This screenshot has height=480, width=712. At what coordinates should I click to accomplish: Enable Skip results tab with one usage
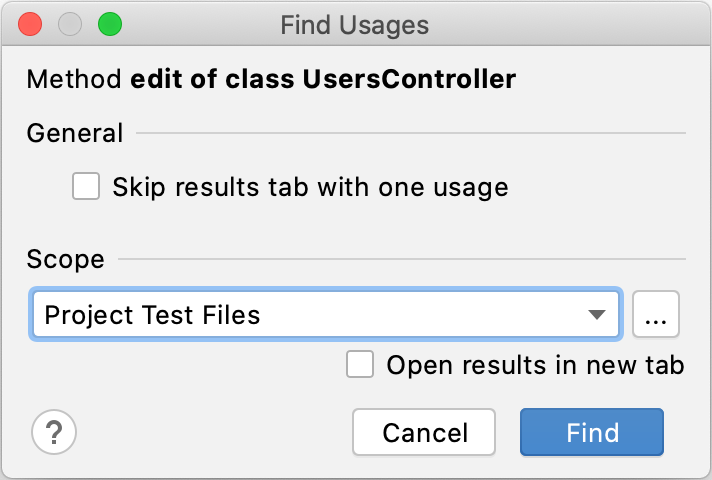pos(86,187)
